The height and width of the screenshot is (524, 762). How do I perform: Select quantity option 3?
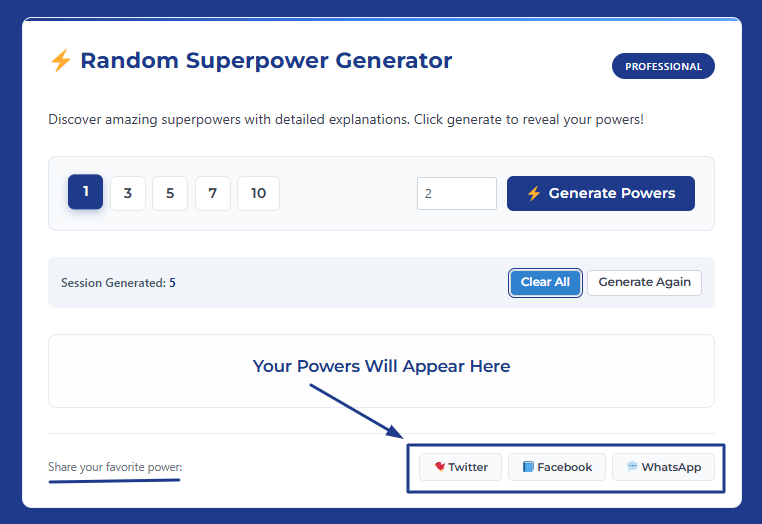(x=128, y=193)
